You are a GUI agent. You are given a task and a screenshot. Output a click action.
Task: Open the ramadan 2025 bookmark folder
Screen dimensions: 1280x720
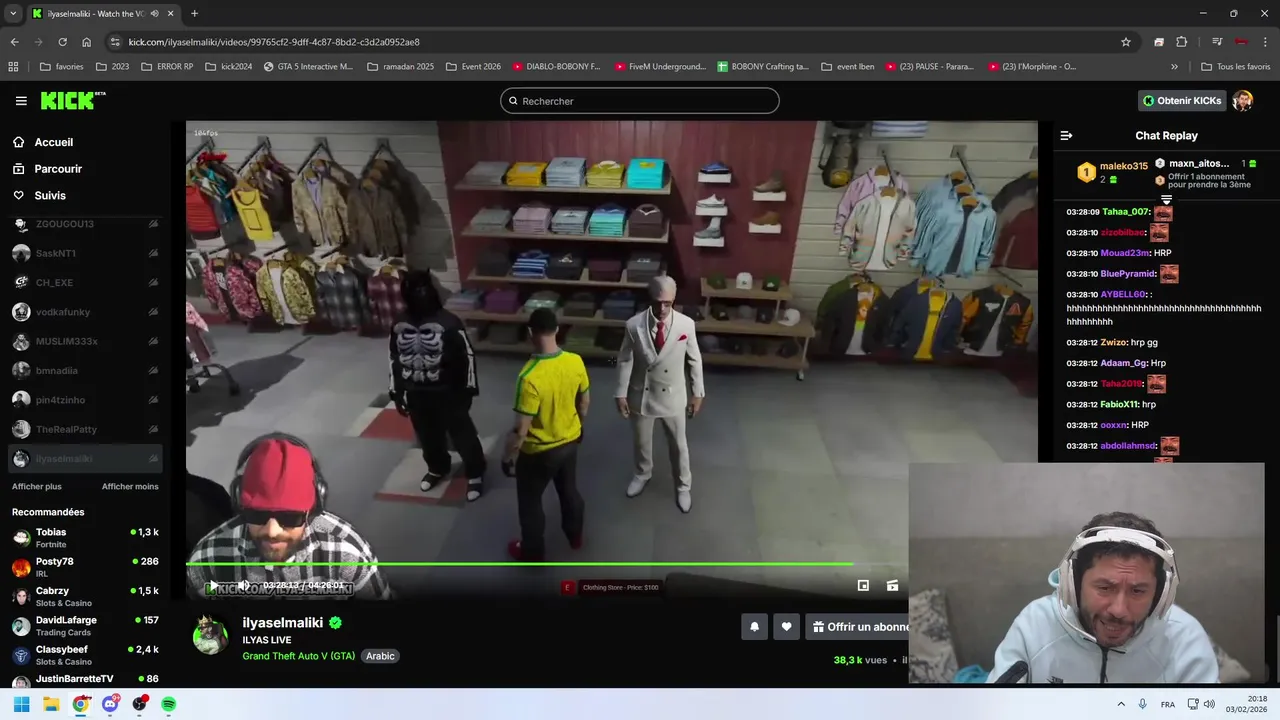coord(400,67)
